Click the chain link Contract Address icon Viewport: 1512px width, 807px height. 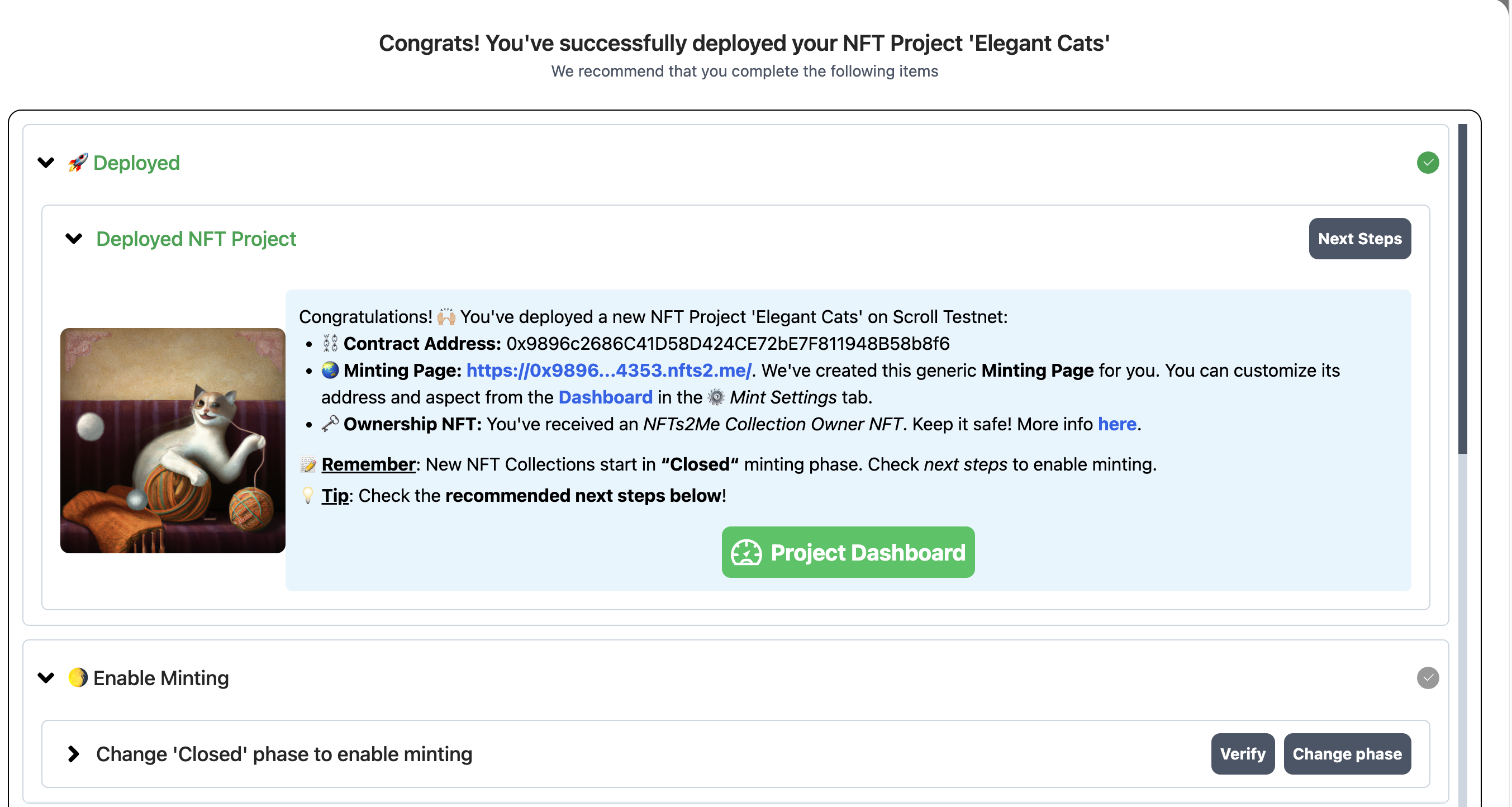(x=330, y=343)
